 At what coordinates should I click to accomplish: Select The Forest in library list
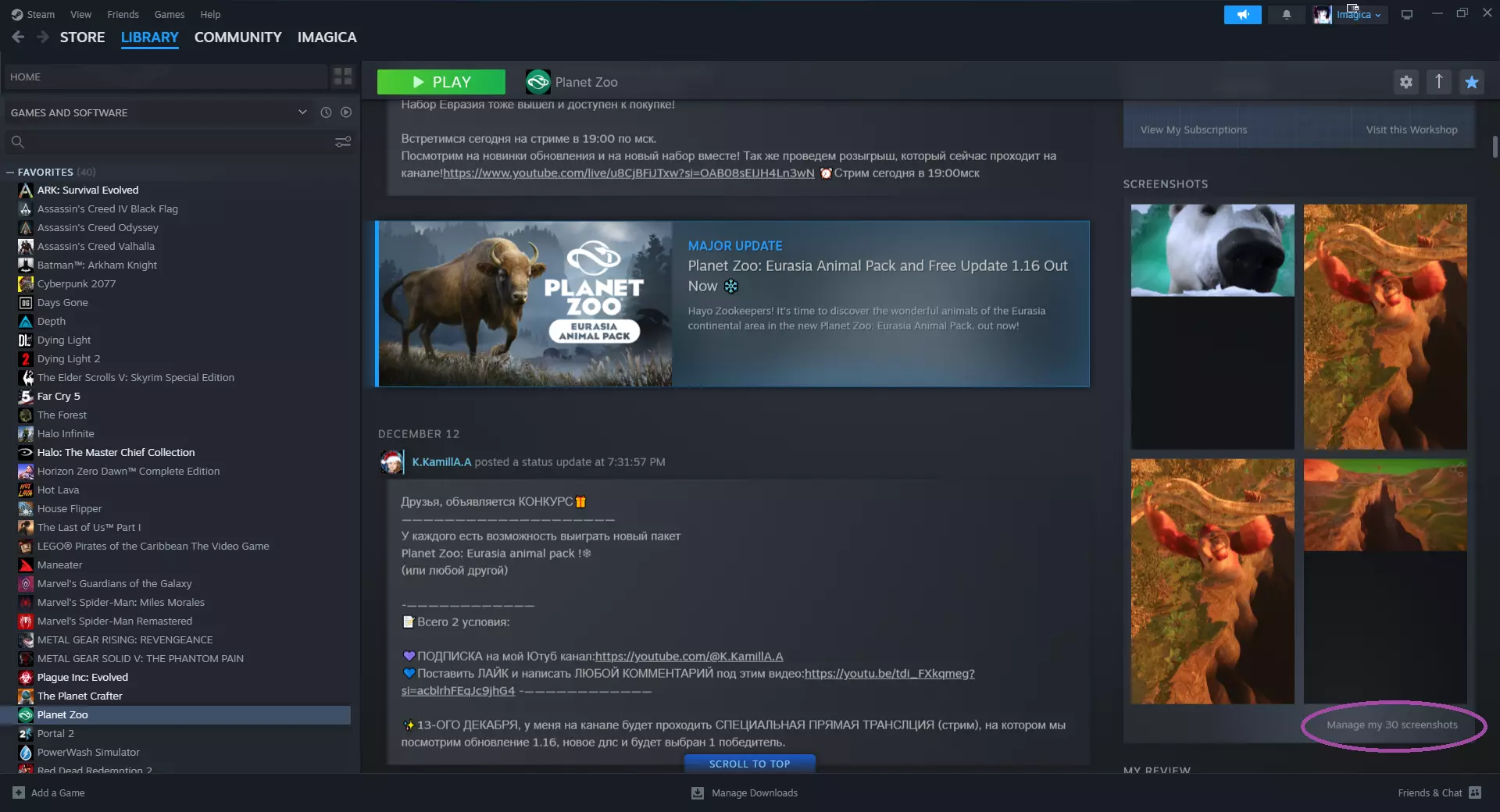(x=62, y=415)
